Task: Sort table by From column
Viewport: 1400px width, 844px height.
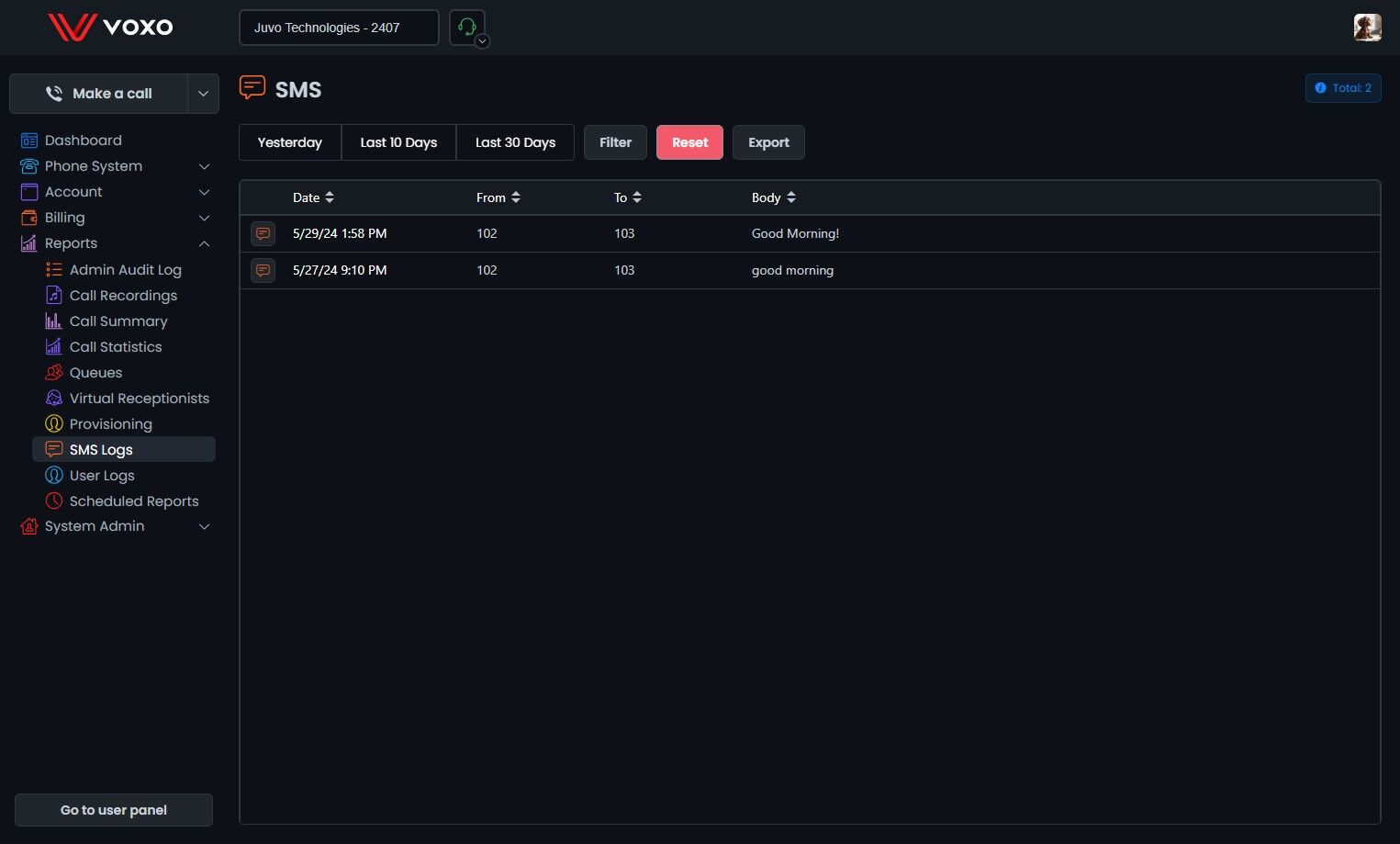Action: click(x=498, y=197)
